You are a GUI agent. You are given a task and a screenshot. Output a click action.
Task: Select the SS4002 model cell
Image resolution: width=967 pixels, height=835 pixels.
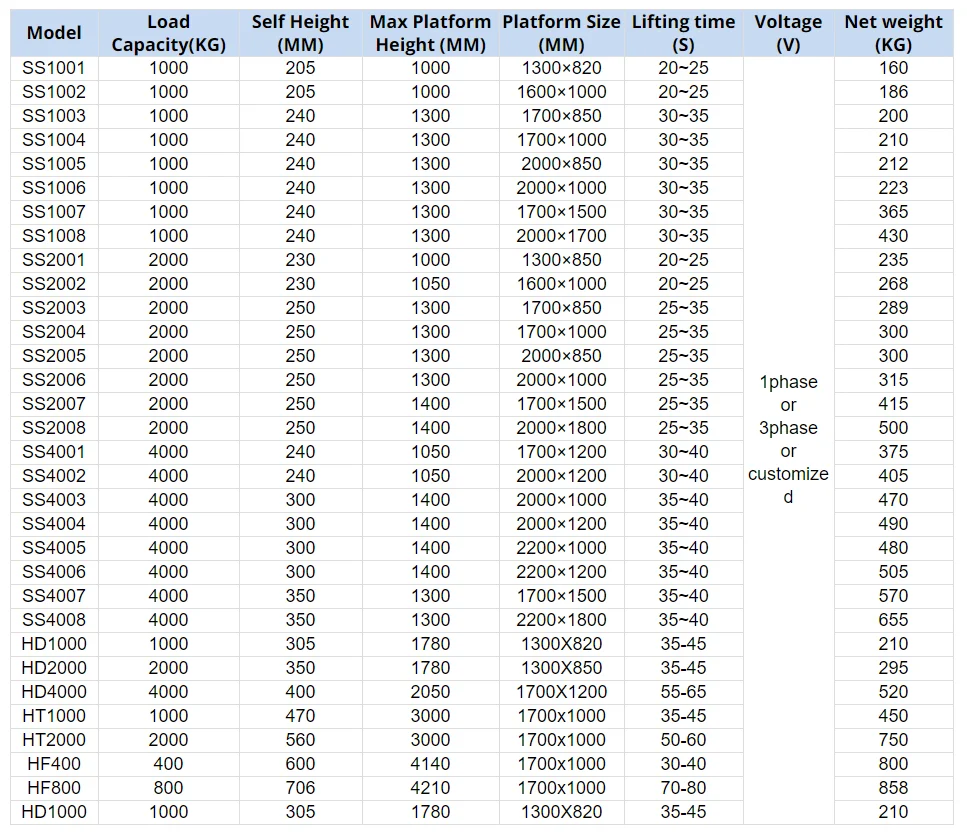click(54, 477)
